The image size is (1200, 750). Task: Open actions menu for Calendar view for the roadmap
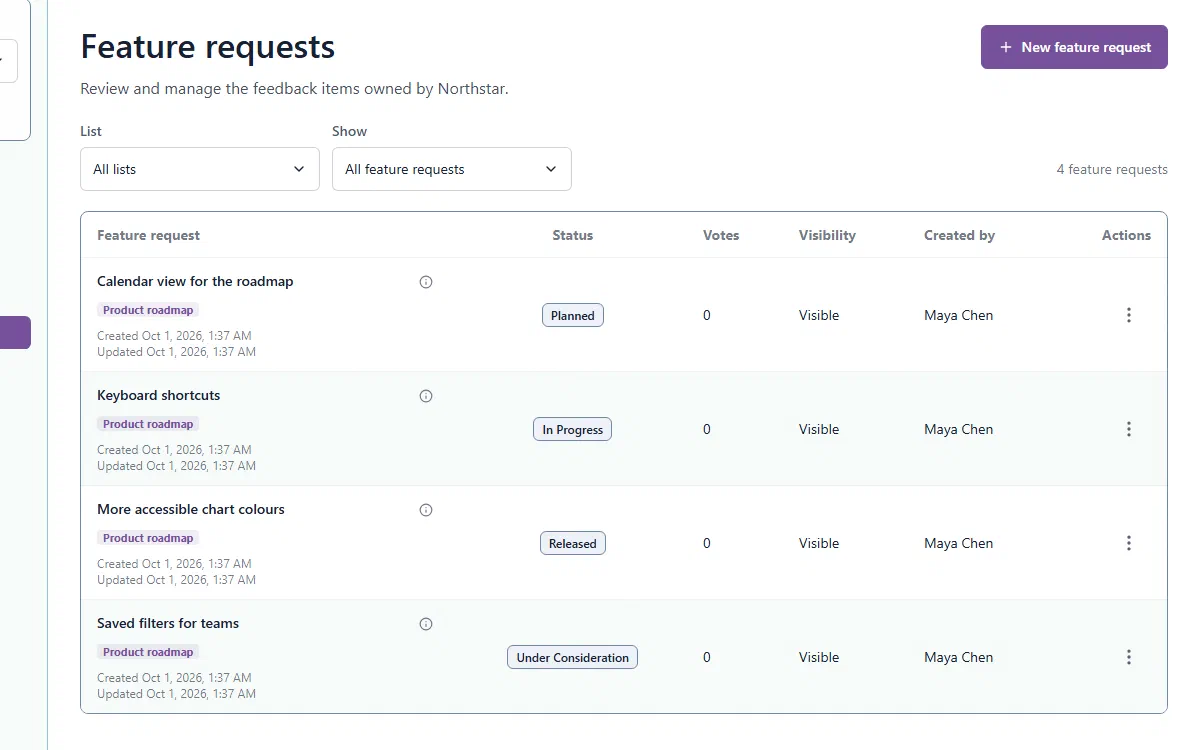1129,315
